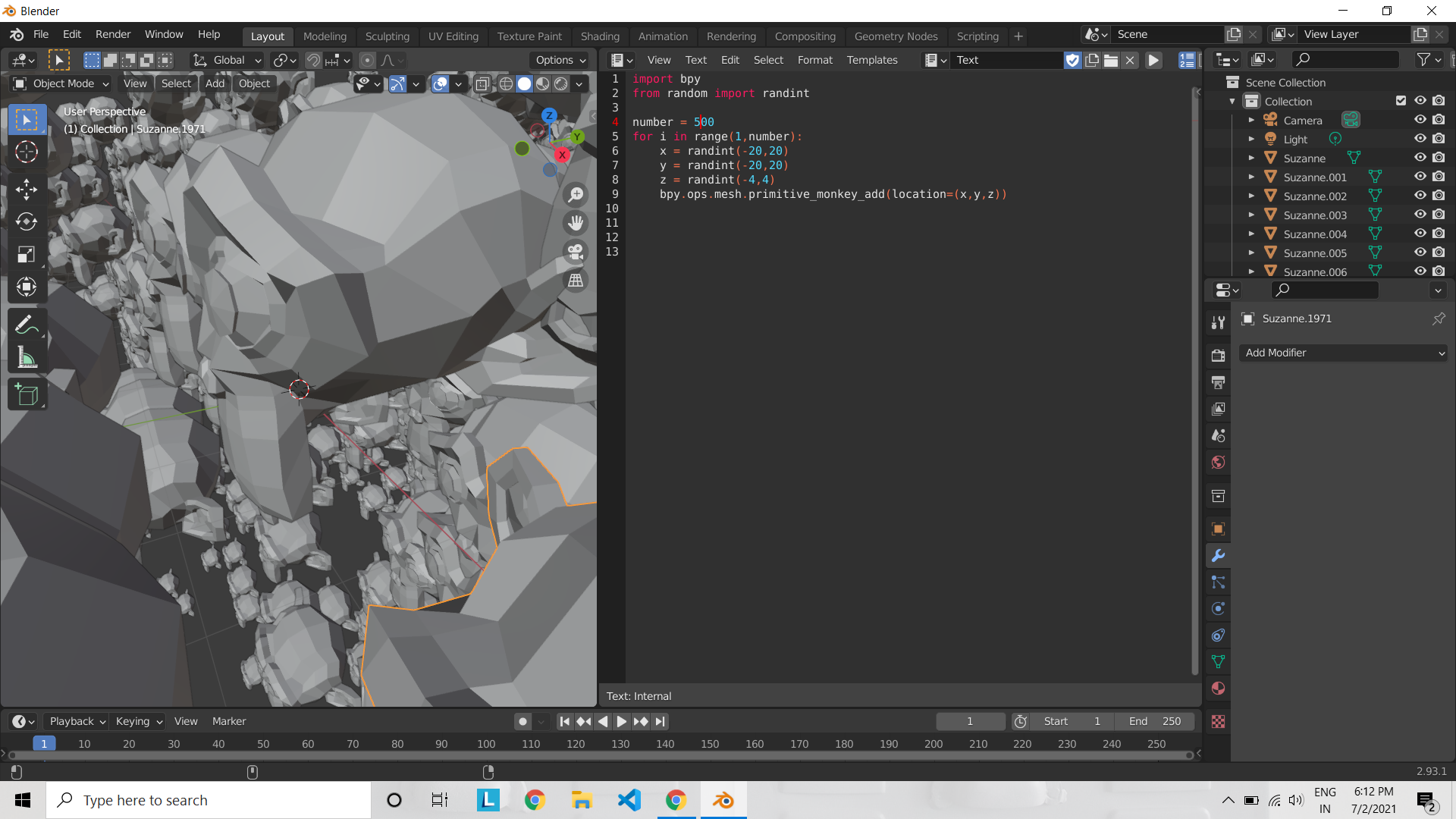The width and height of the screenshot is (1456, 819).
Task: Select the Add Cube tool
Action: pos(27,394)
